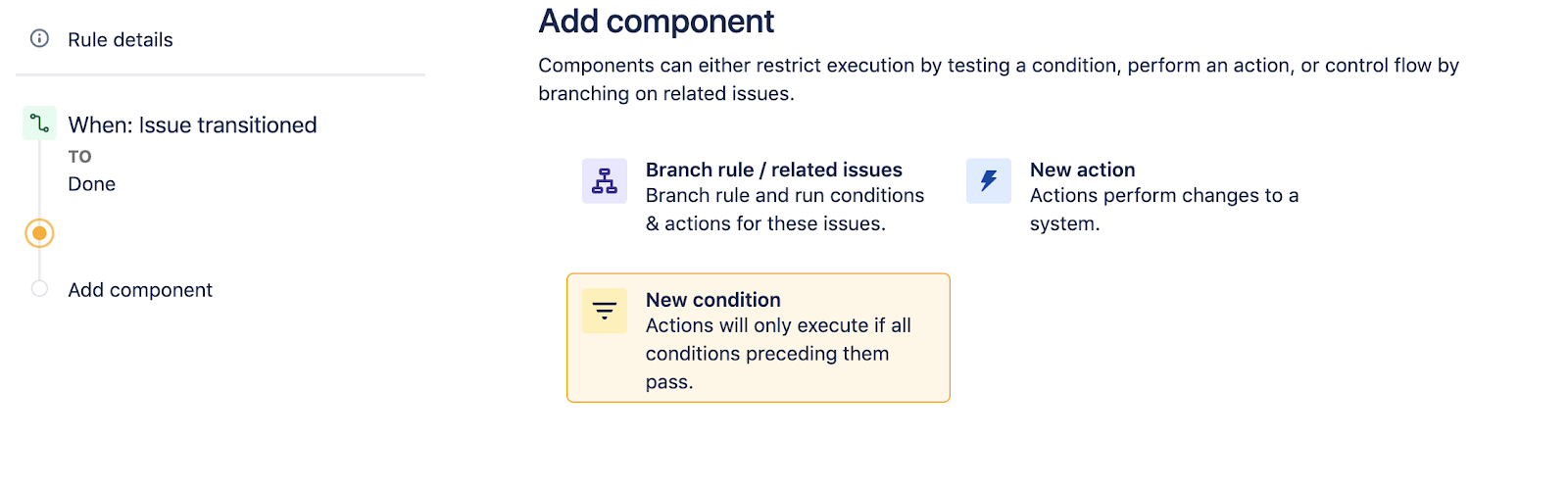The width and height of the screenshot is (1568, 489).
Task: Click the New condition filter icon
Action: point(605,311)
